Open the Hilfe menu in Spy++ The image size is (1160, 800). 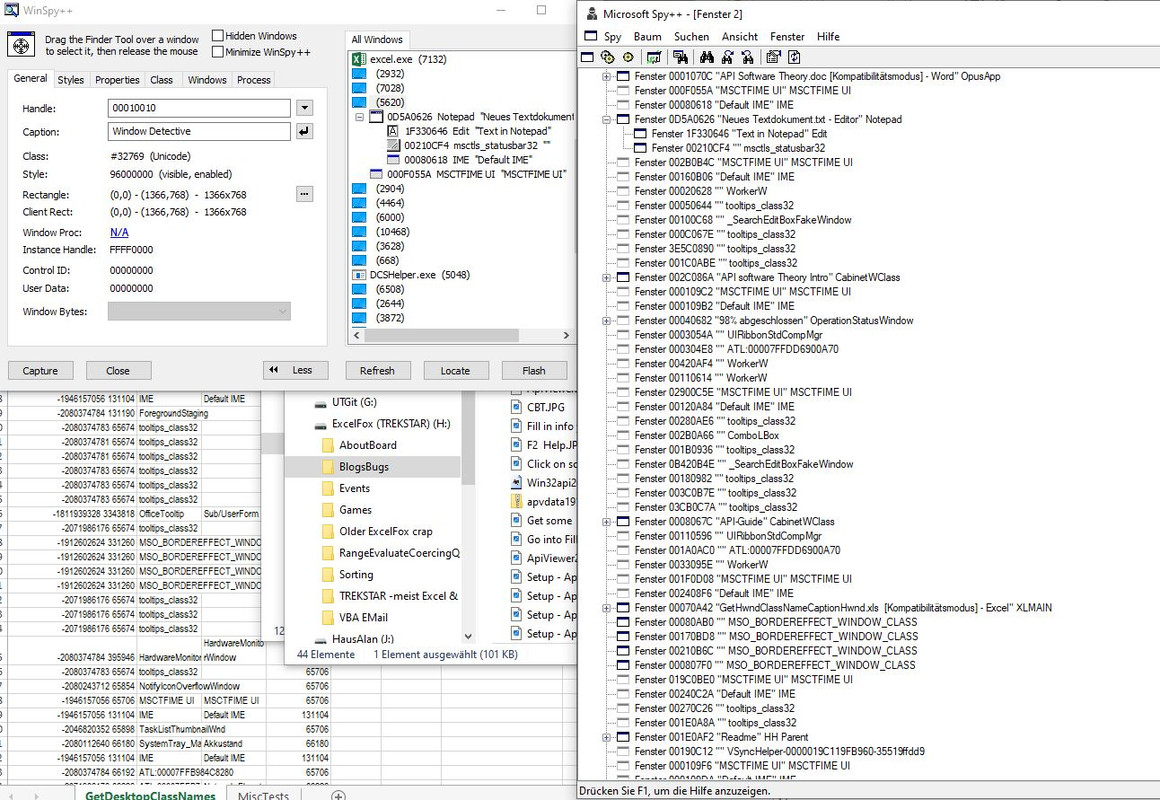coord(828,36)
